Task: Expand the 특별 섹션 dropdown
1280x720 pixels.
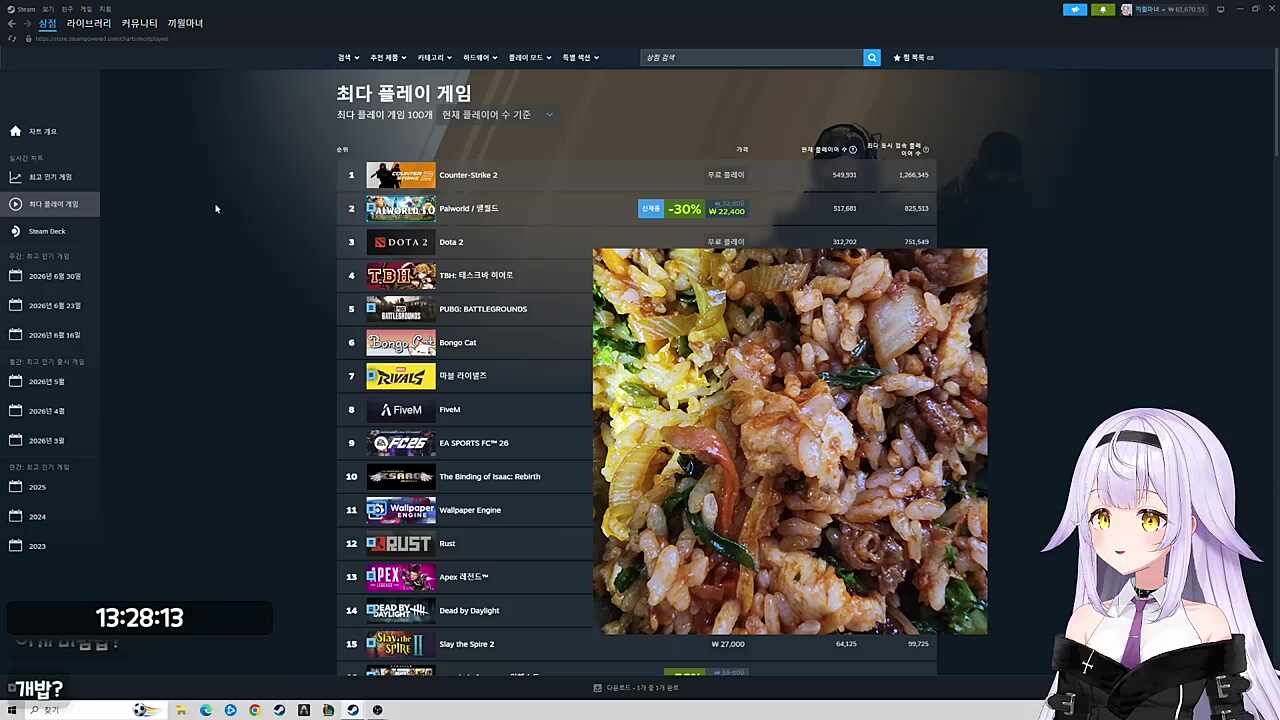Action: click(x=580, y=57)
